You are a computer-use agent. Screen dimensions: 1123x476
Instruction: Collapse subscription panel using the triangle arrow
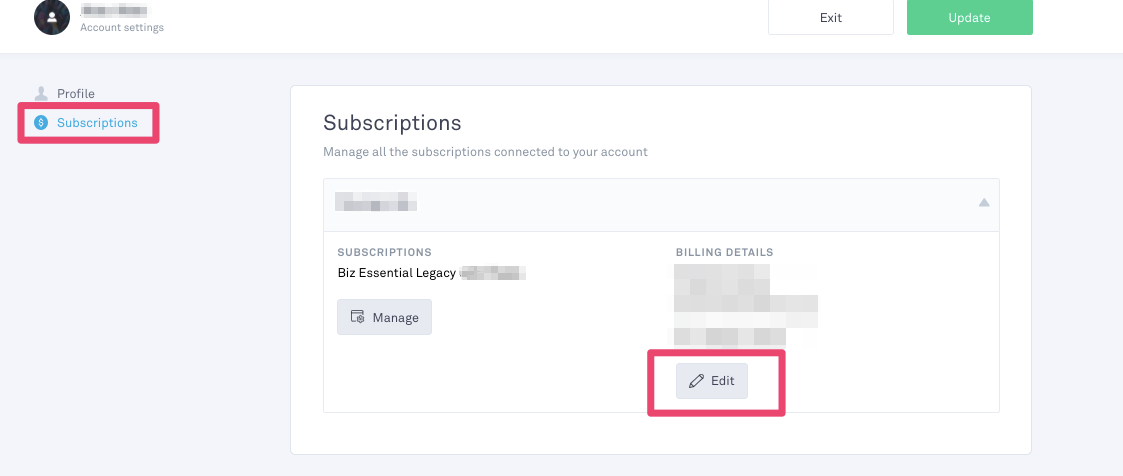click(984, 203)
